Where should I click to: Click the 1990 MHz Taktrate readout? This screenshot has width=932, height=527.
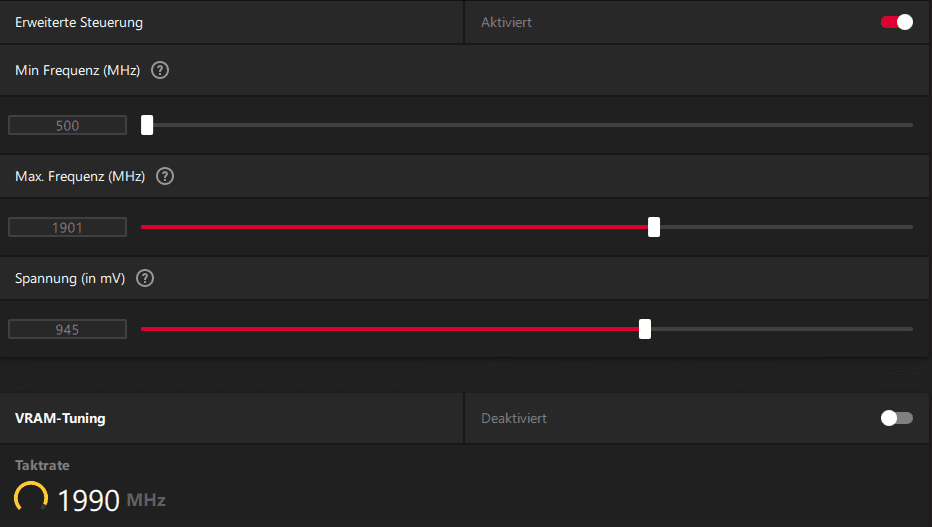[111, 500]
